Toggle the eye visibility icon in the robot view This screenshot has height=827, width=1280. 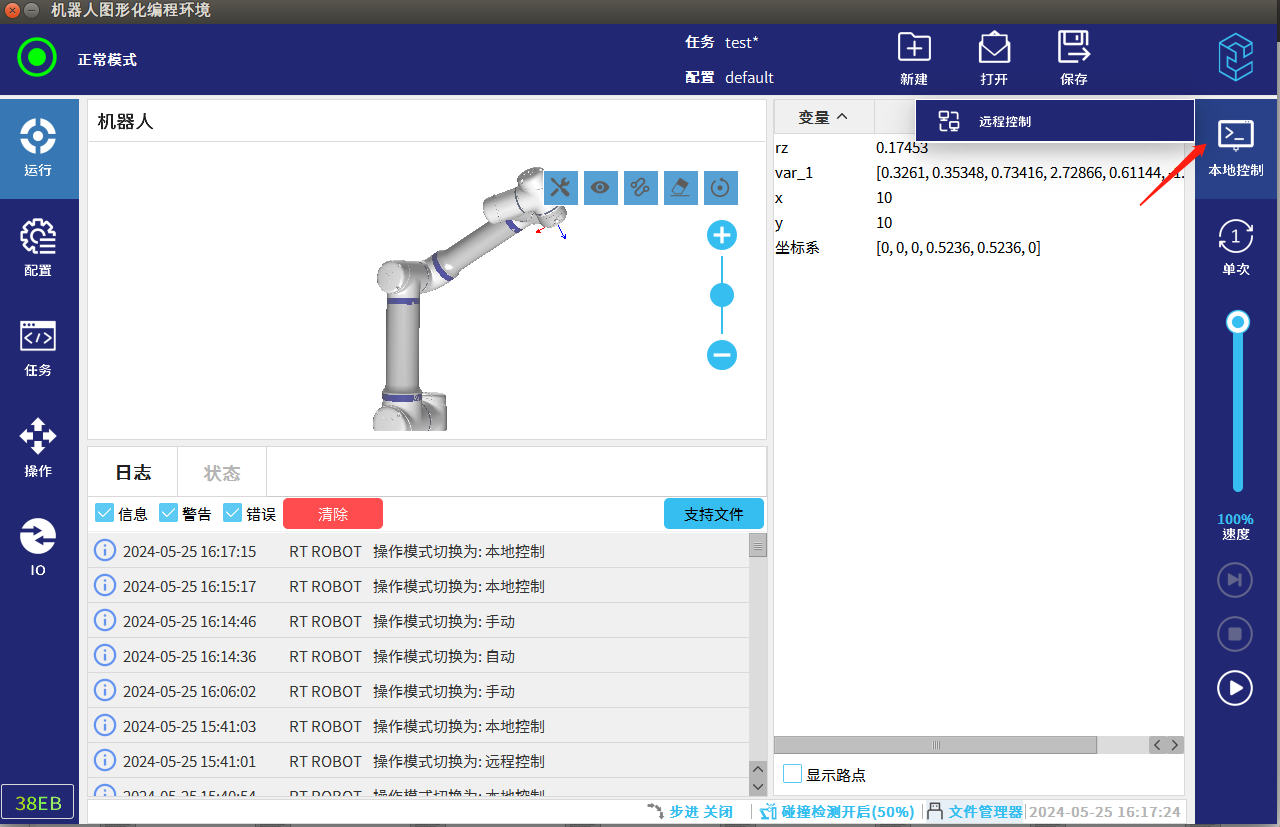(600, 187)
